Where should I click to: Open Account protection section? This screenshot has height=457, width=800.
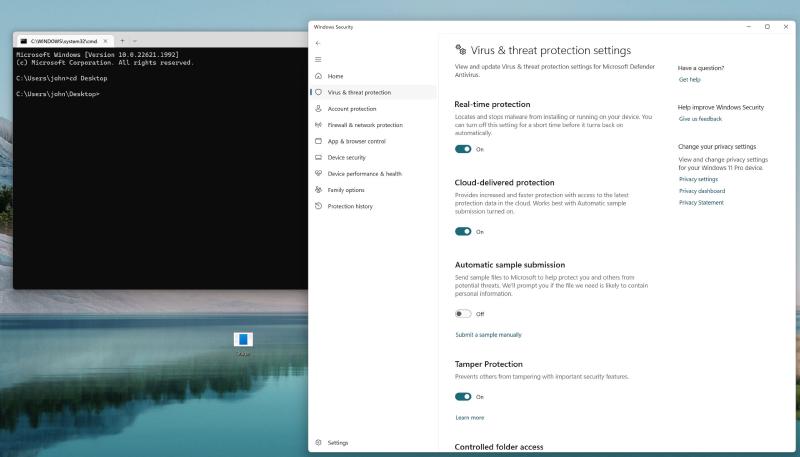point(374,109)
